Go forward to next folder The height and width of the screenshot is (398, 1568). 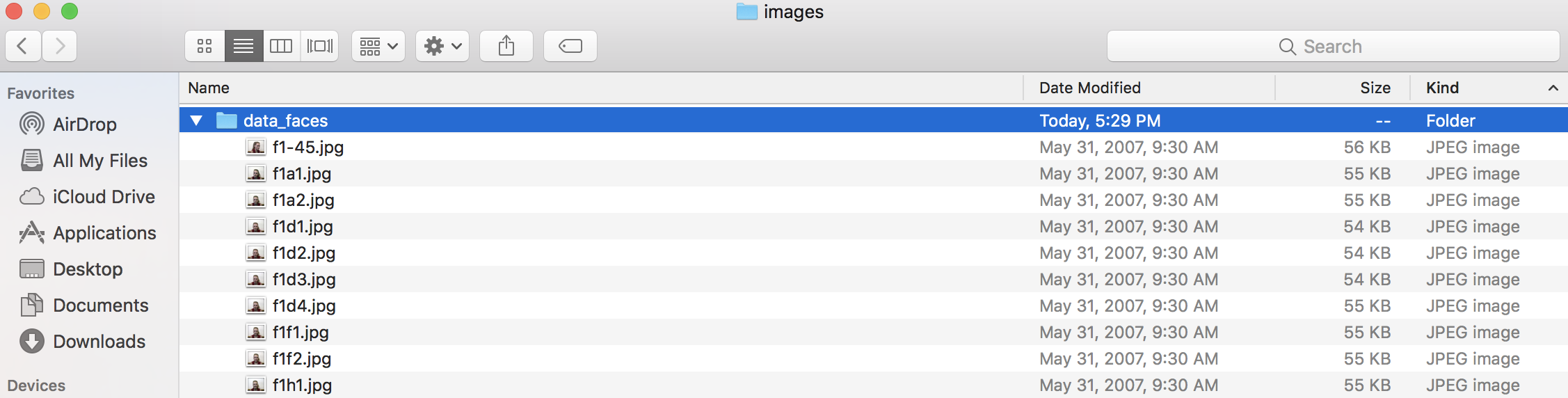click(60, 46)
